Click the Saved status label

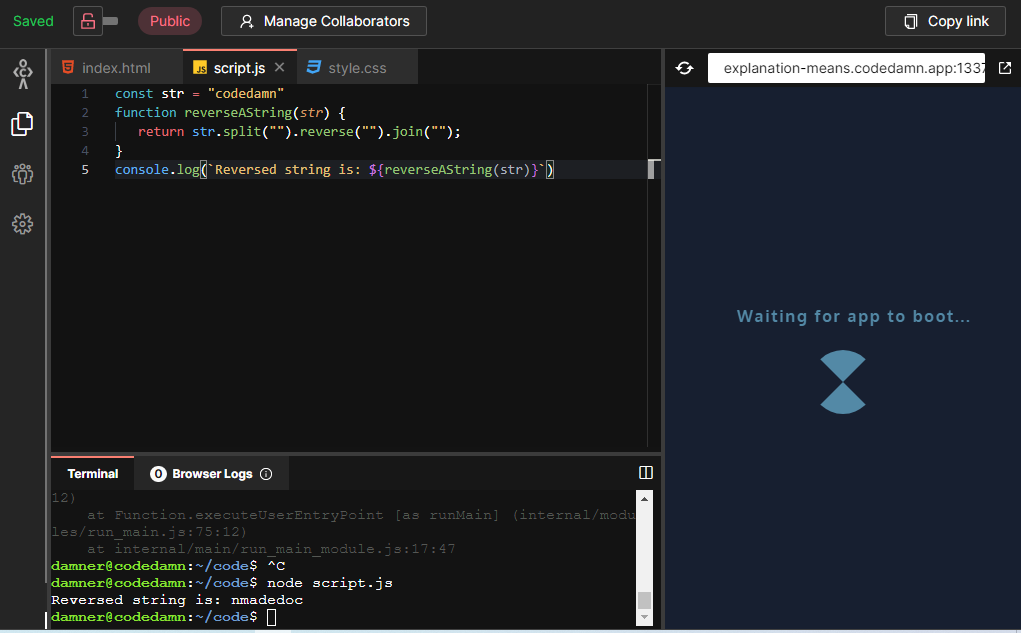pos(33,21)
